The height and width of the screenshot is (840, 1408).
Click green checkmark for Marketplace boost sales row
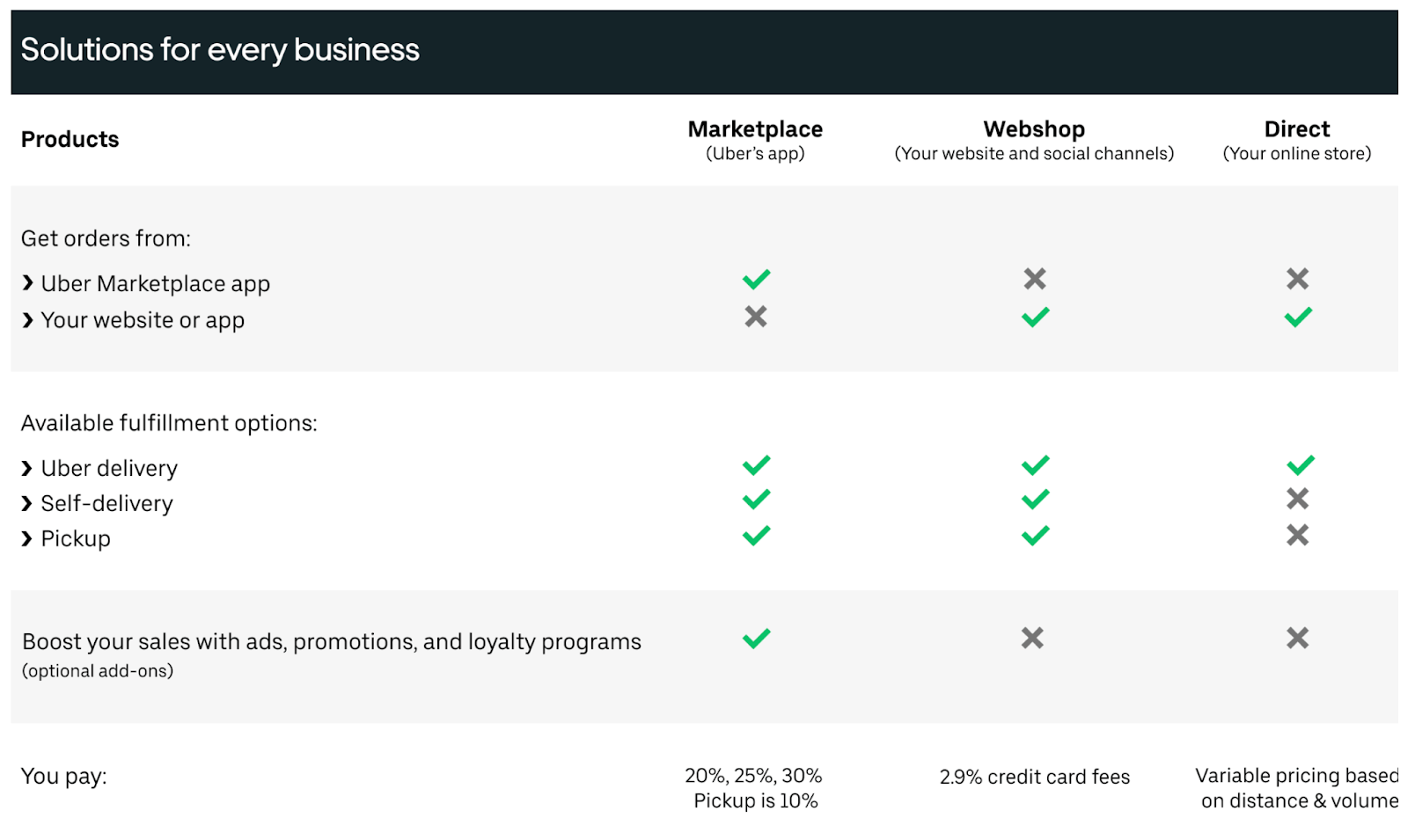[756, 638]
